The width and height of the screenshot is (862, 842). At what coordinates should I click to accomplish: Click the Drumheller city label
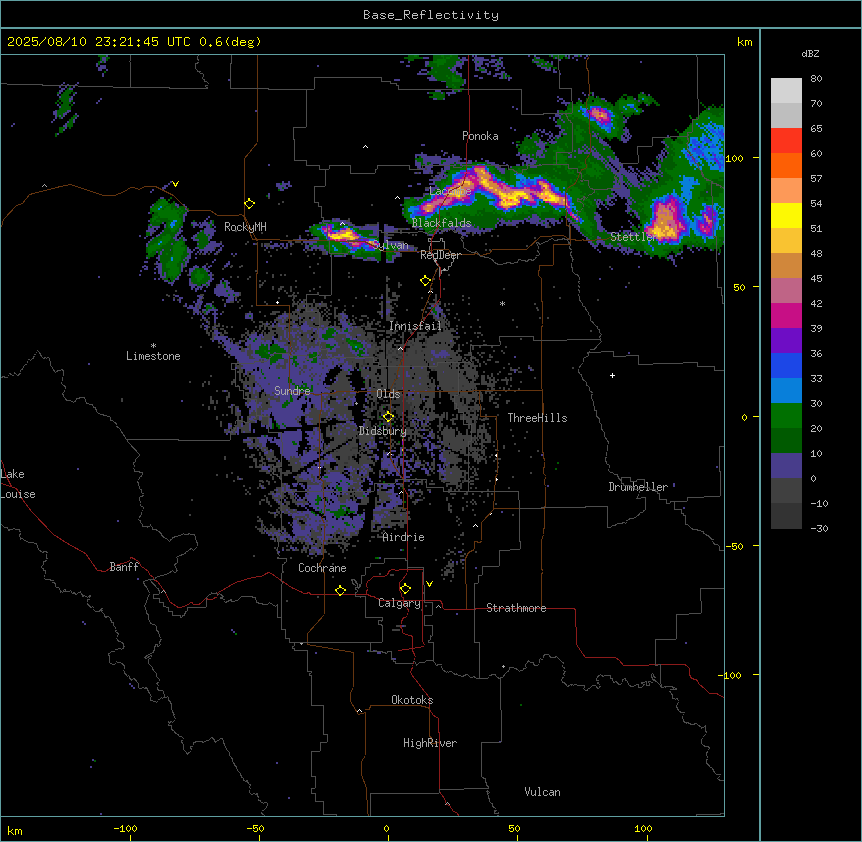(x=638, y=487)
